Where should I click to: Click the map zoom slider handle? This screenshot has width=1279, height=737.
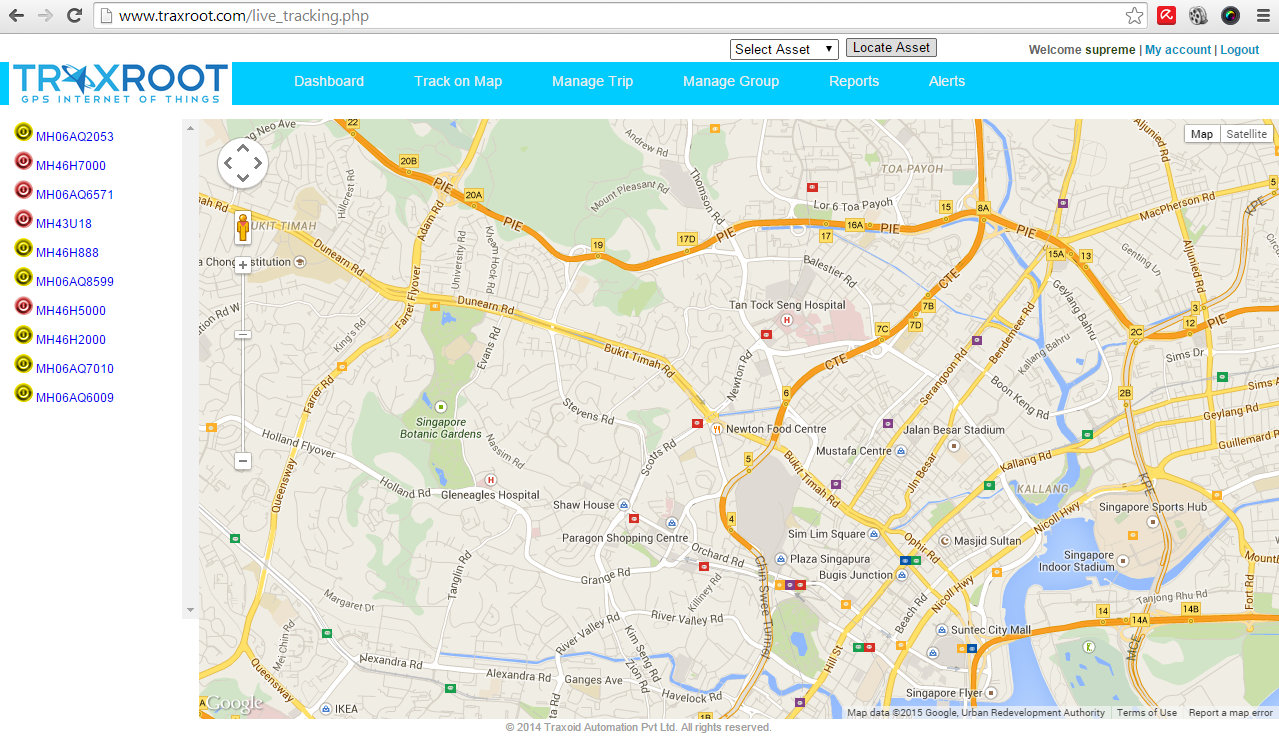pos(243,334)
